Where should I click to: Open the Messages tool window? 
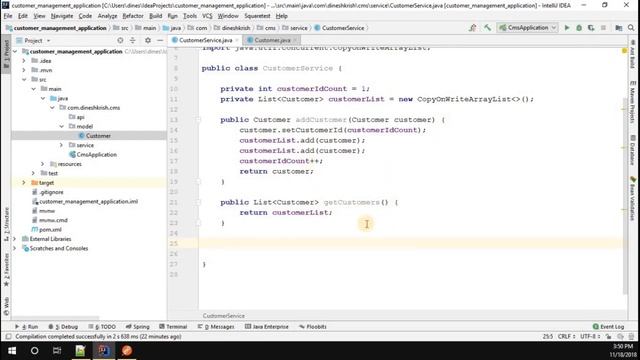[216, 327]
